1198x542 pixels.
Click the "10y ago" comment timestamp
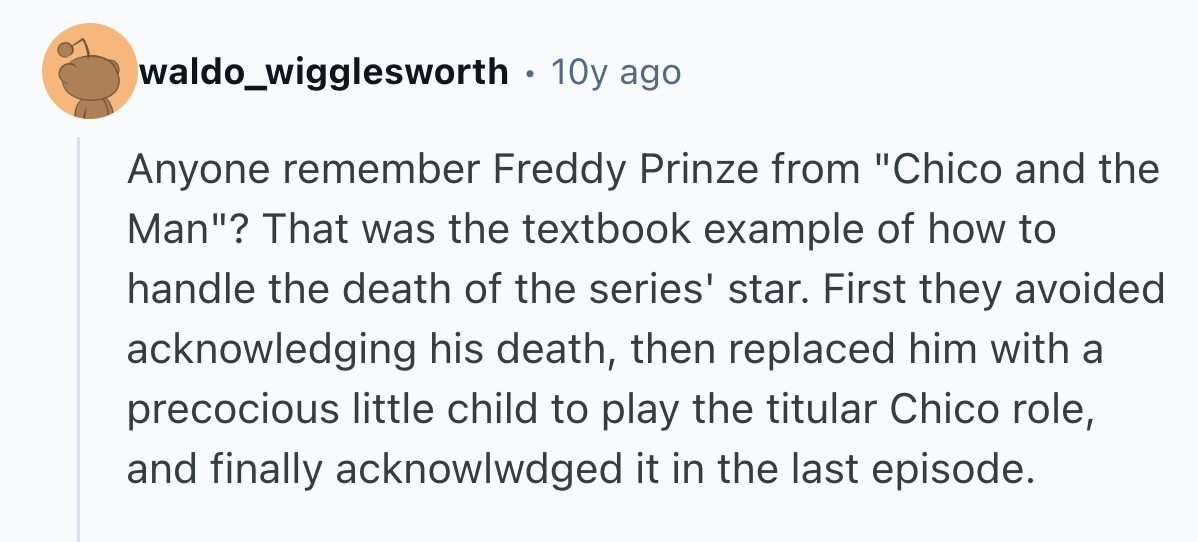coord(615,73)
